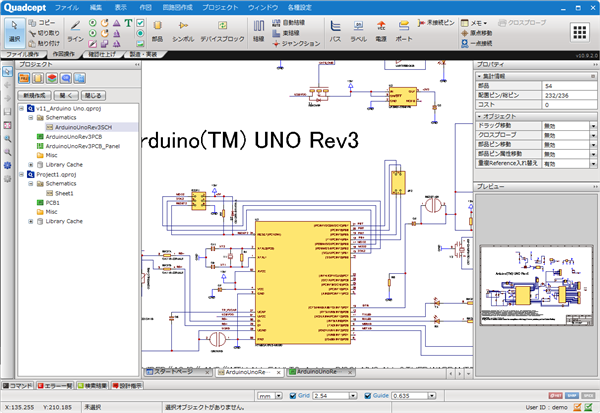Open the デバイスブロック tool
The height and width of the screenshot is (413, 600).
tap(222, 31)
